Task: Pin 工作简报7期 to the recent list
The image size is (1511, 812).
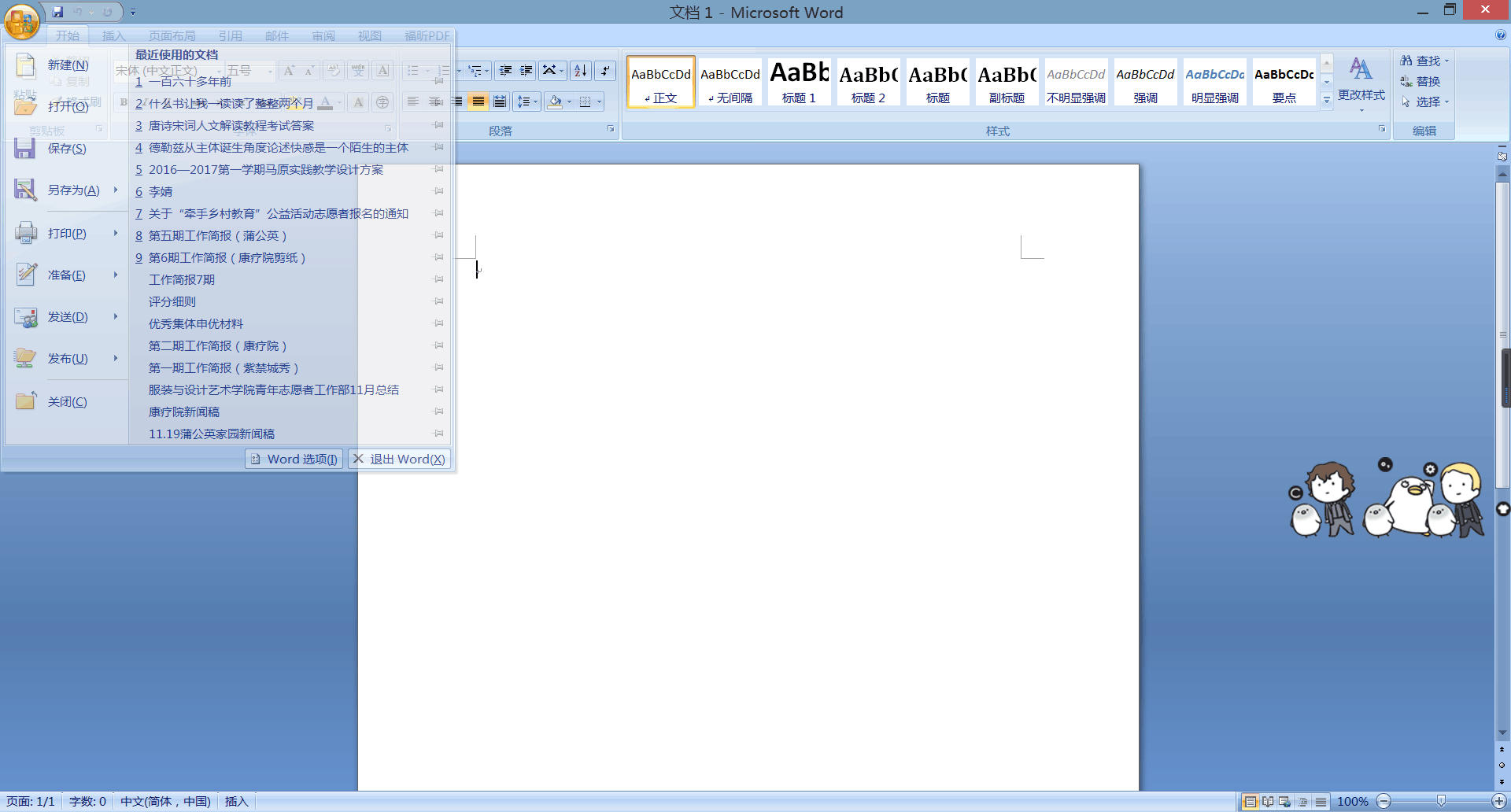Action: [x=439, y=279]
